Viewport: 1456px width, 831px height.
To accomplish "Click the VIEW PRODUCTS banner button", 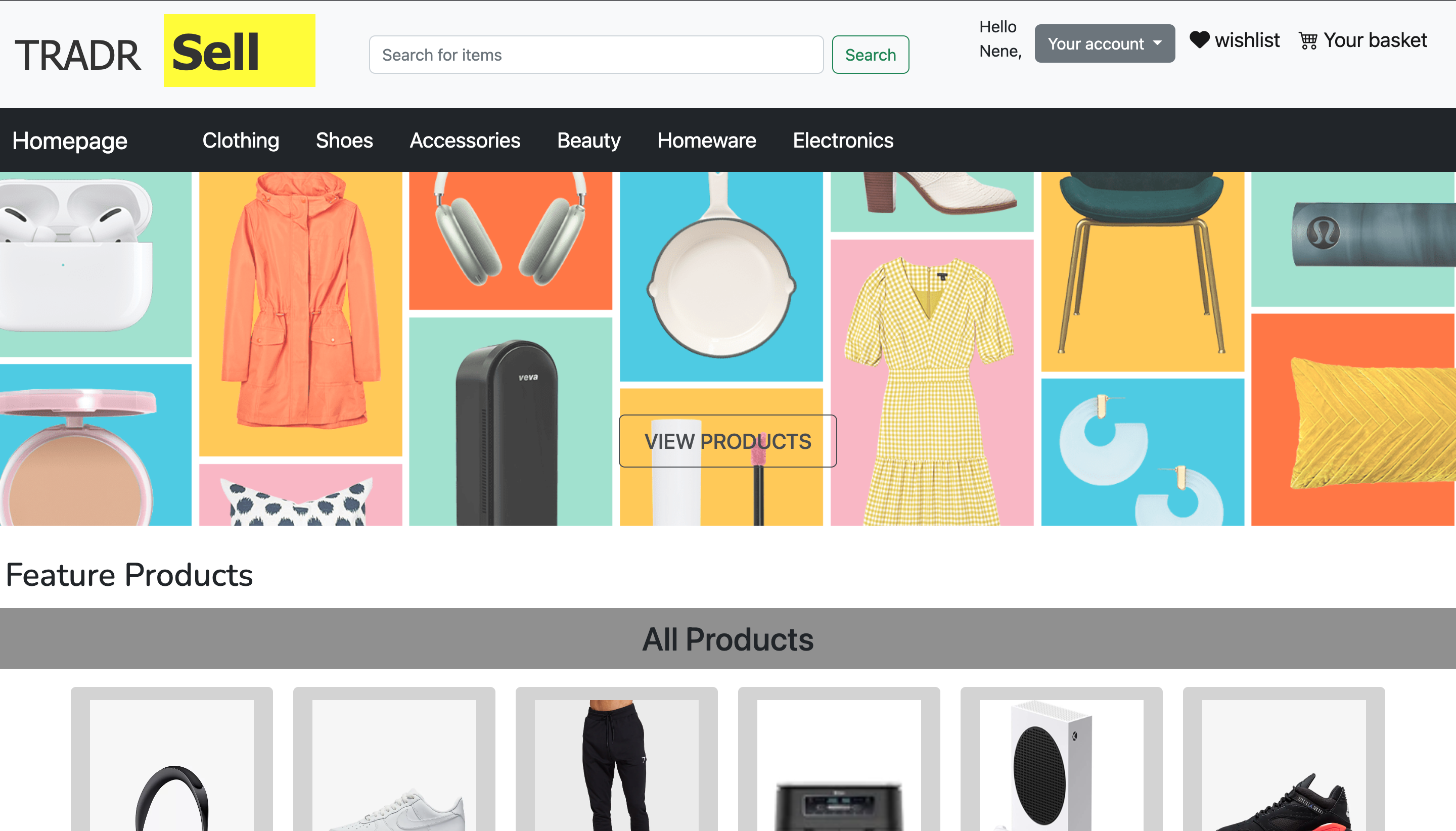I will coord(727,441).
